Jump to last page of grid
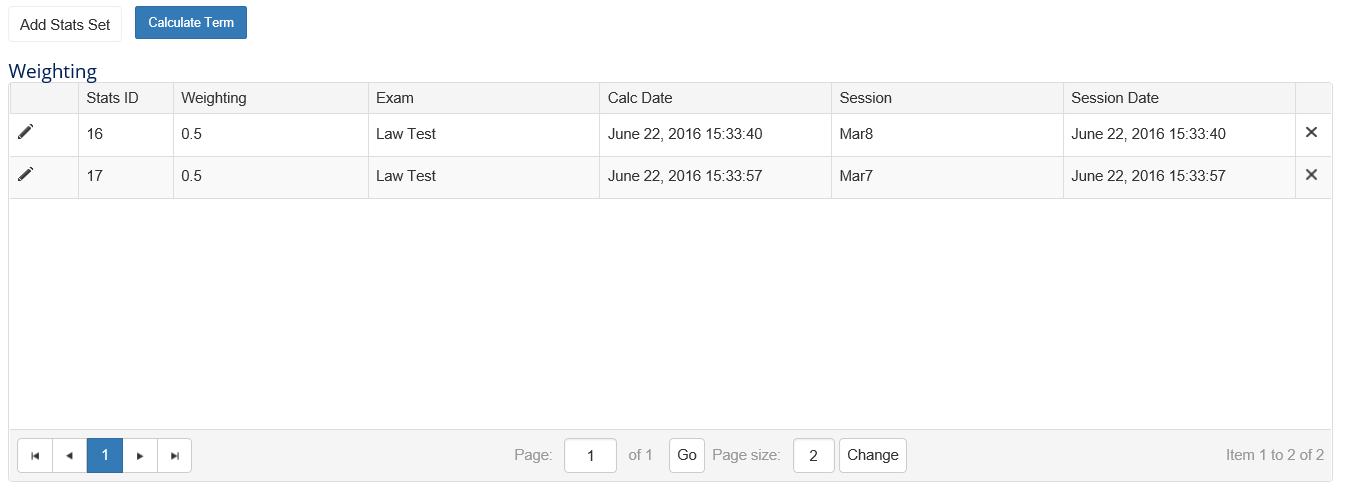 click(175, 455)
